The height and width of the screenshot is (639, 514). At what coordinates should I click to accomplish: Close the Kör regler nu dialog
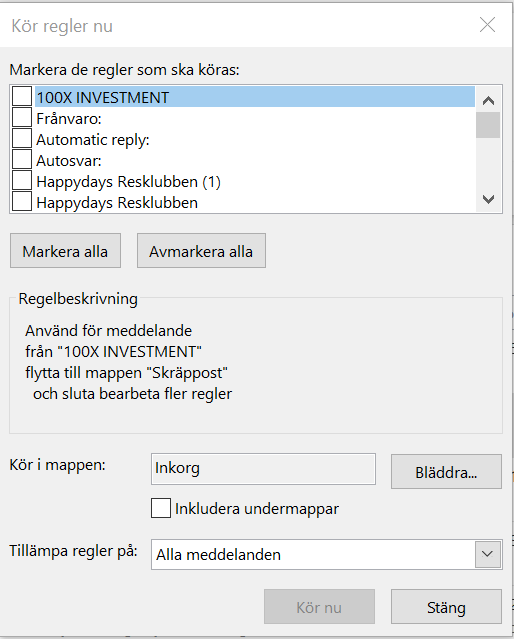pos(487,25)
